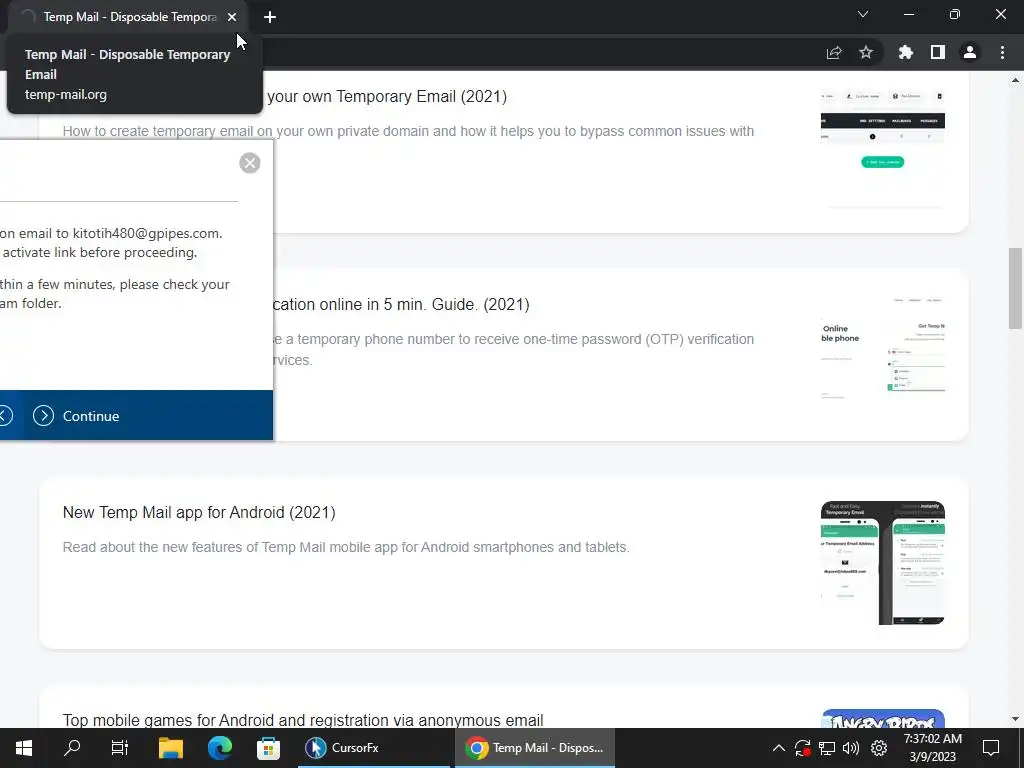The image size is (1024, 768).
Task: Click the sync tray icon with red dot
Action: click(x=803, y=748)
